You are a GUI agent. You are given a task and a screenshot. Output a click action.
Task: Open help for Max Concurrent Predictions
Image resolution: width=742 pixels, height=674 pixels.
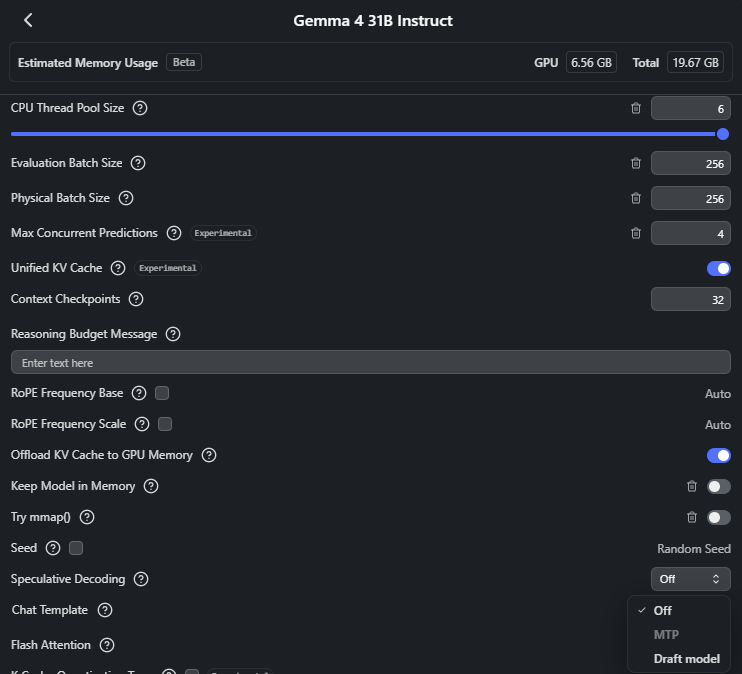click(174, 233)
